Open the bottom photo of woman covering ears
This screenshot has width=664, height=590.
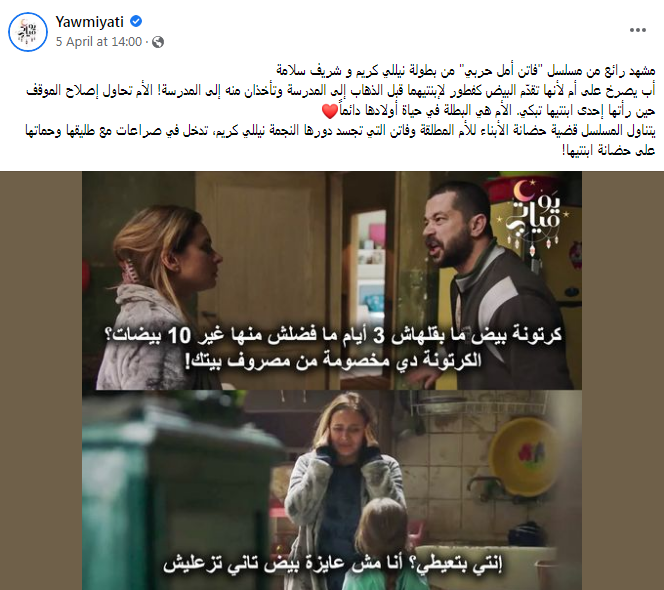pos(332,490)
